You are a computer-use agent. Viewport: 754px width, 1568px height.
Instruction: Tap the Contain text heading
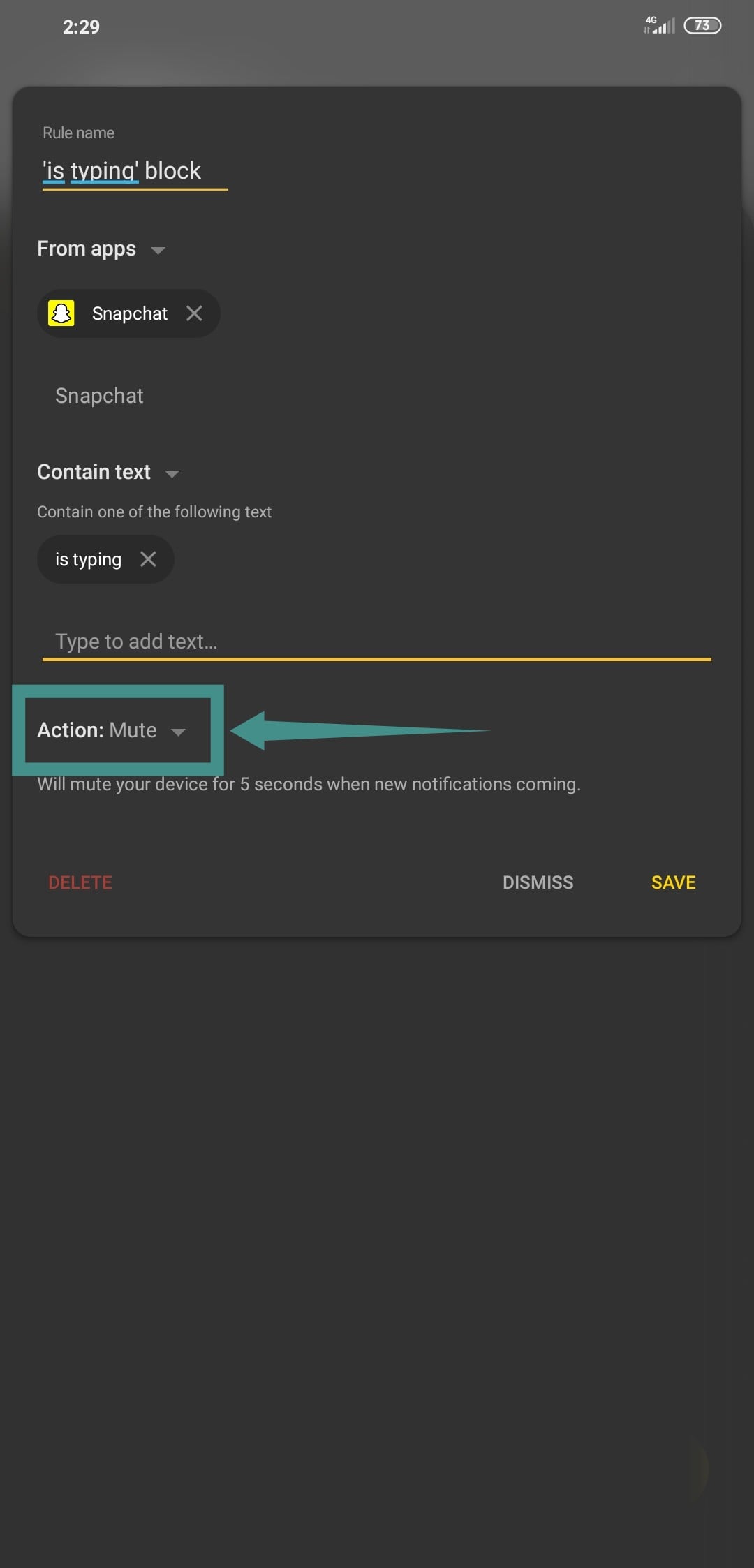click(94, 472)
